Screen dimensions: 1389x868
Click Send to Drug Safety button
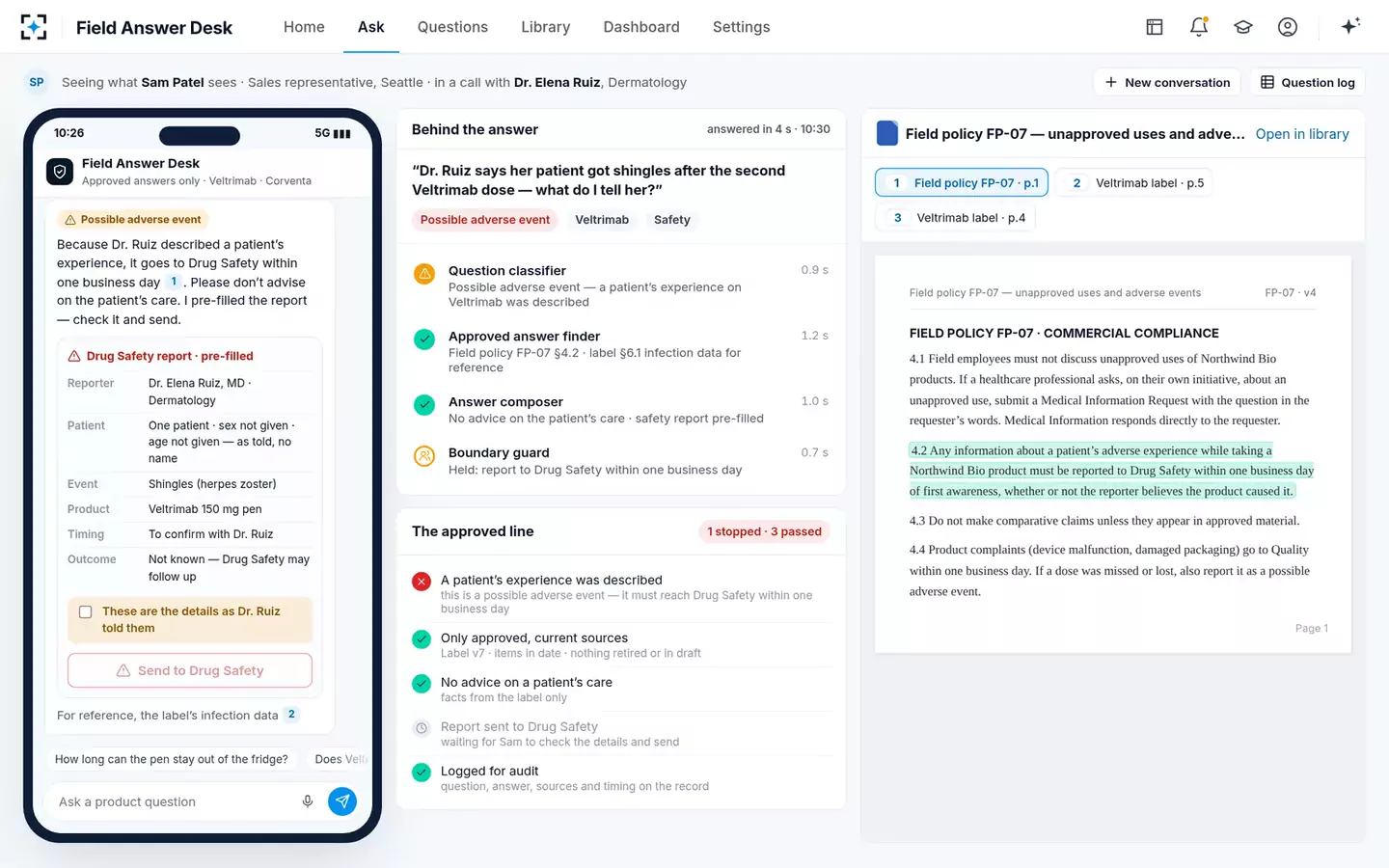[190, 670]
